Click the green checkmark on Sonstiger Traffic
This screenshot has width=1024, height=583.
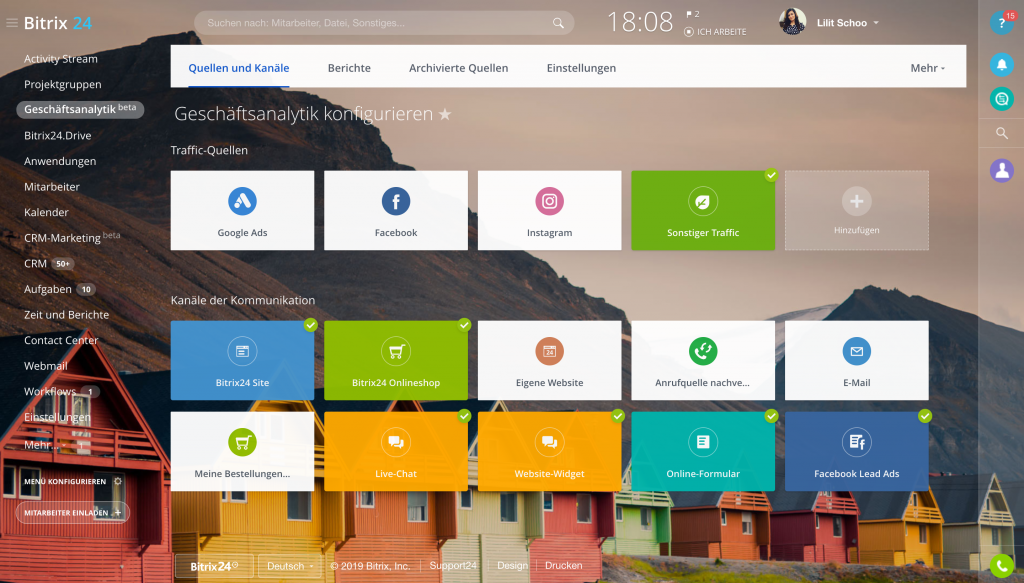point(771,175)
